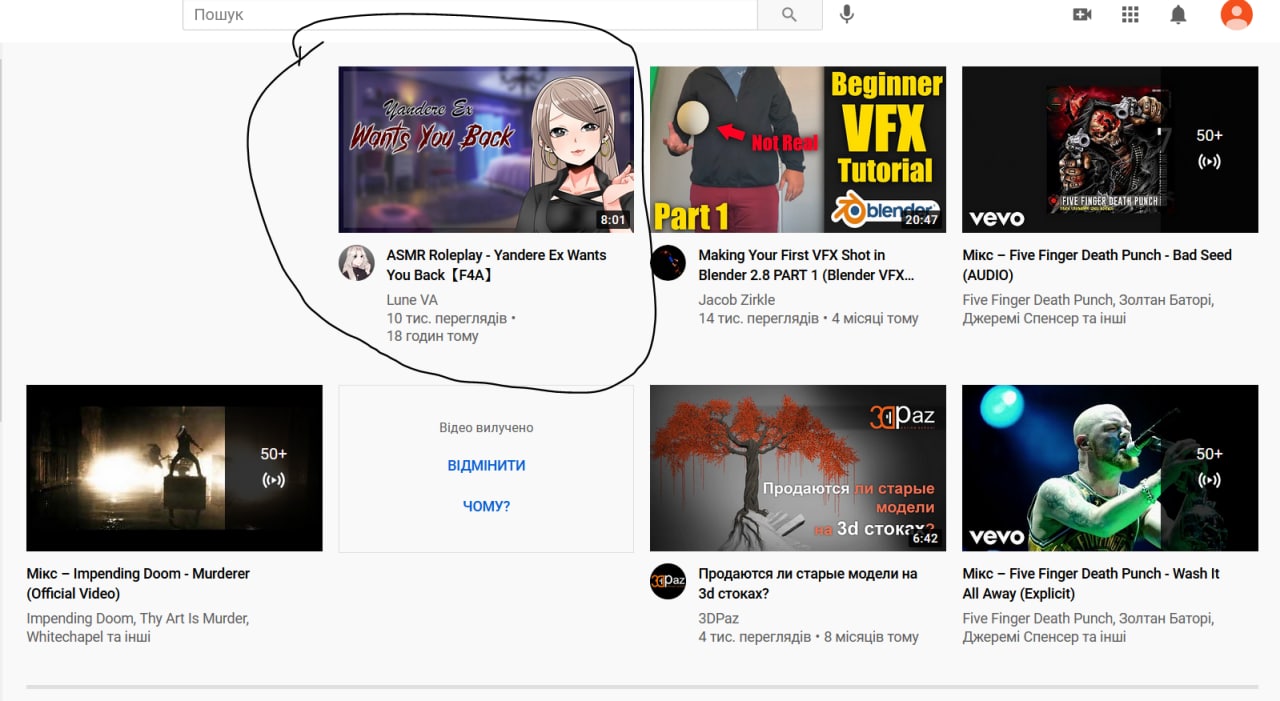Click ВІДМІНИТИ to undo video removal

[x=486, y=466]
